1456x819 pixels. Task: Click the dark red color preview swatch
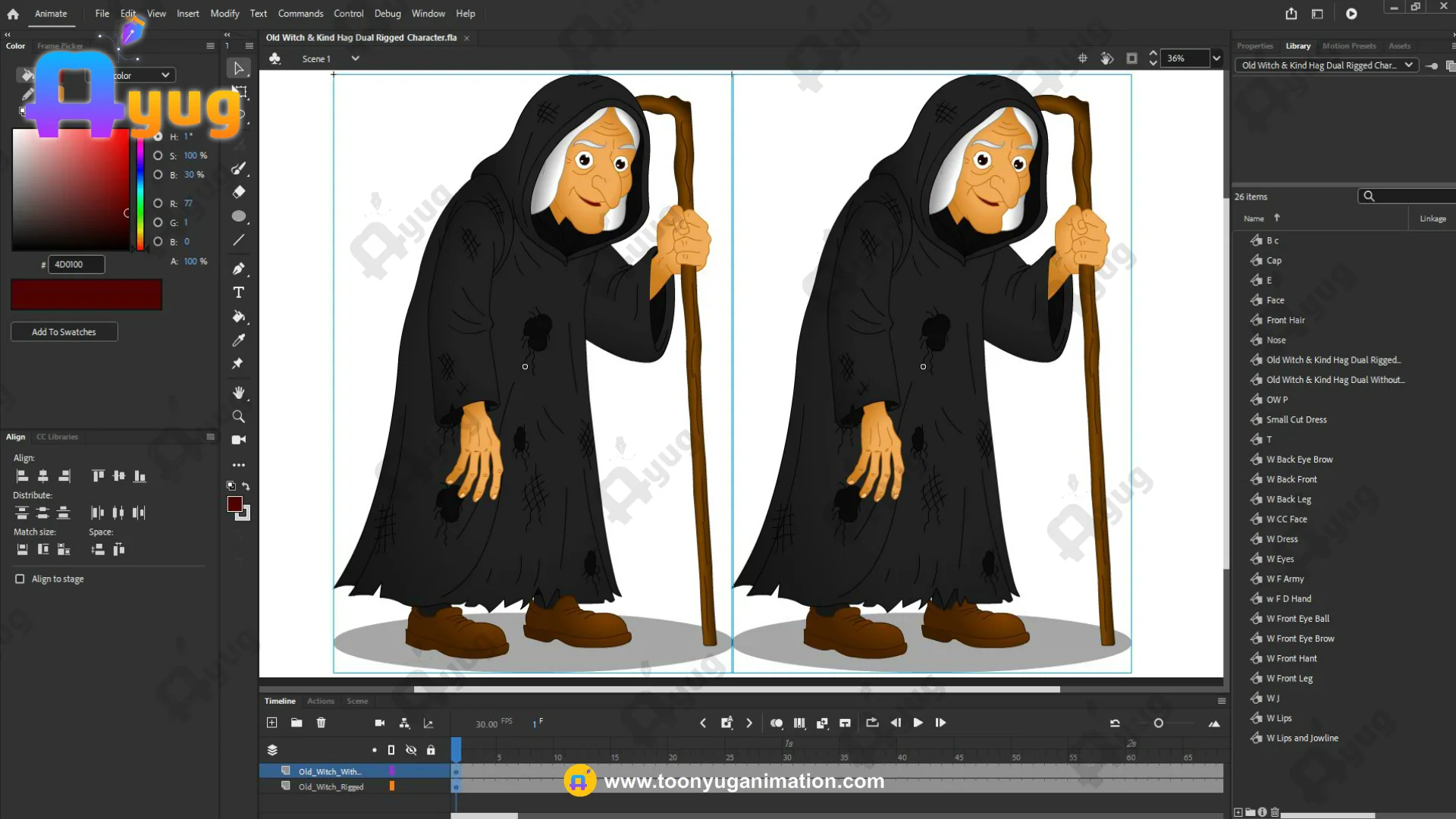(x=86, y=294)
